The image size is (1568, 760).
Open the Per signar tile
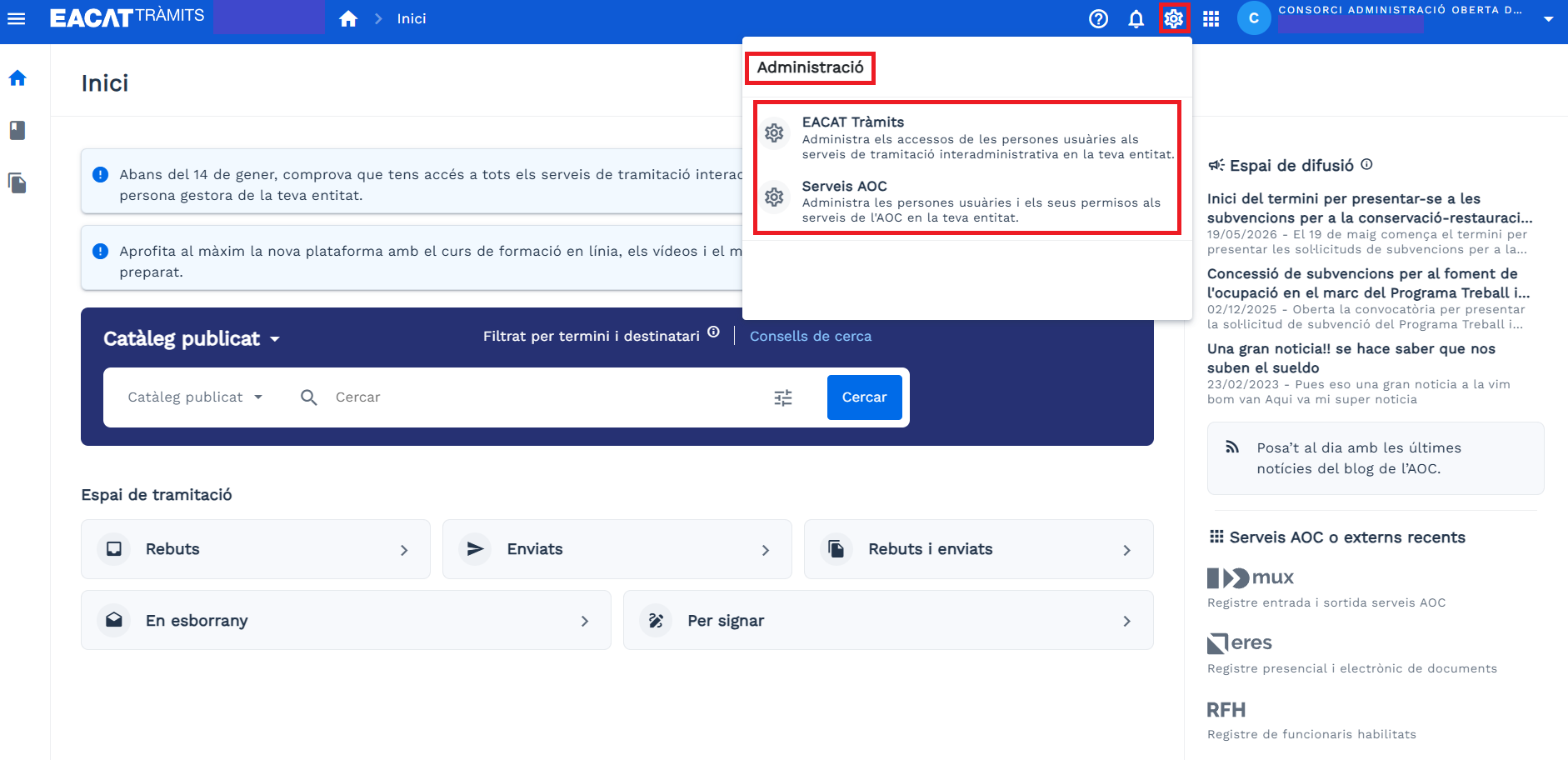point(888,621)
